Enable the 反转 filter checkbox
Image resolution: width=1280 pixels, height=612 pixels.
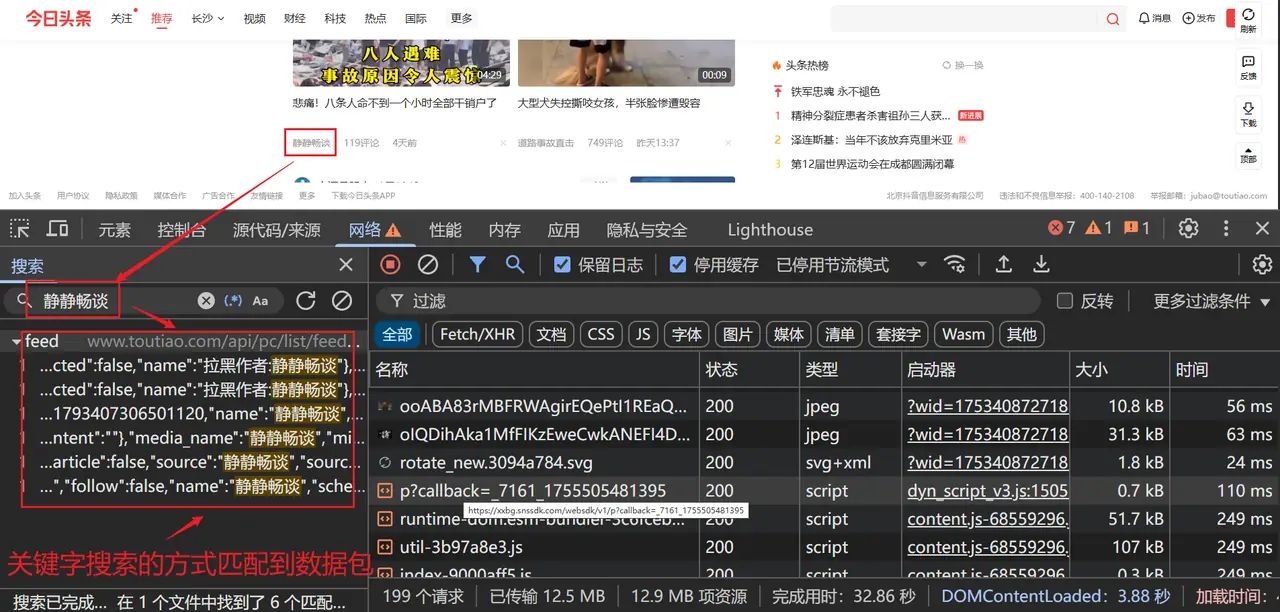coord(1065,301)
